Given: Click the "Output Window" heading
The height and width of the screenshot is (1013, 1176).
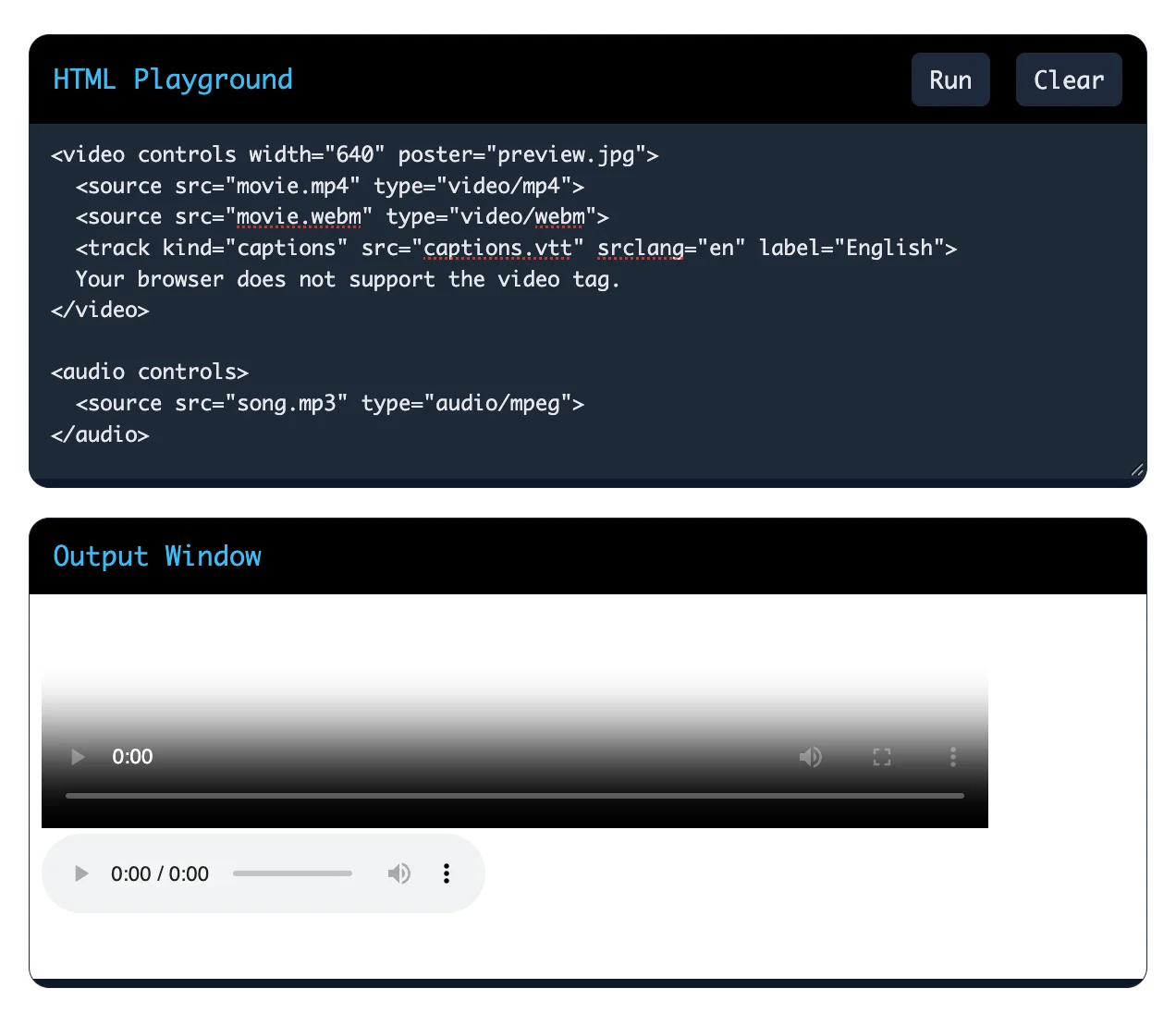Looking at the screenshot, I should (157, 556).
